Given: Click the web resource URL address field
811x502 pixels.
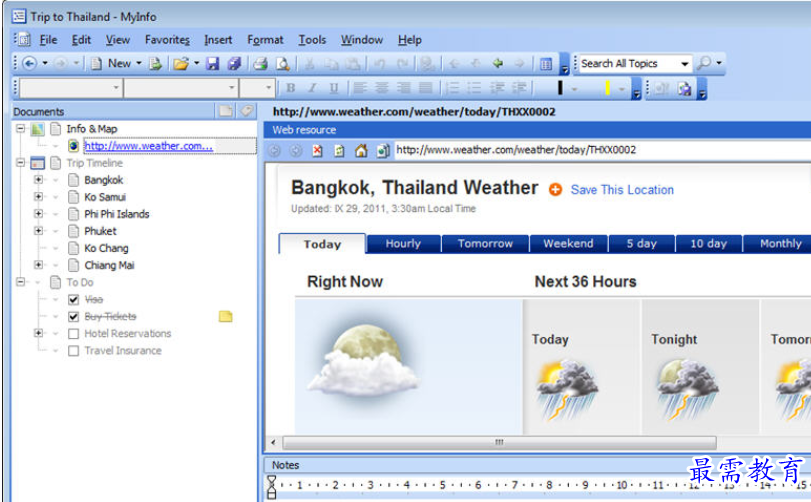Looking at the screenshot, I should click(x=603, y=150).
